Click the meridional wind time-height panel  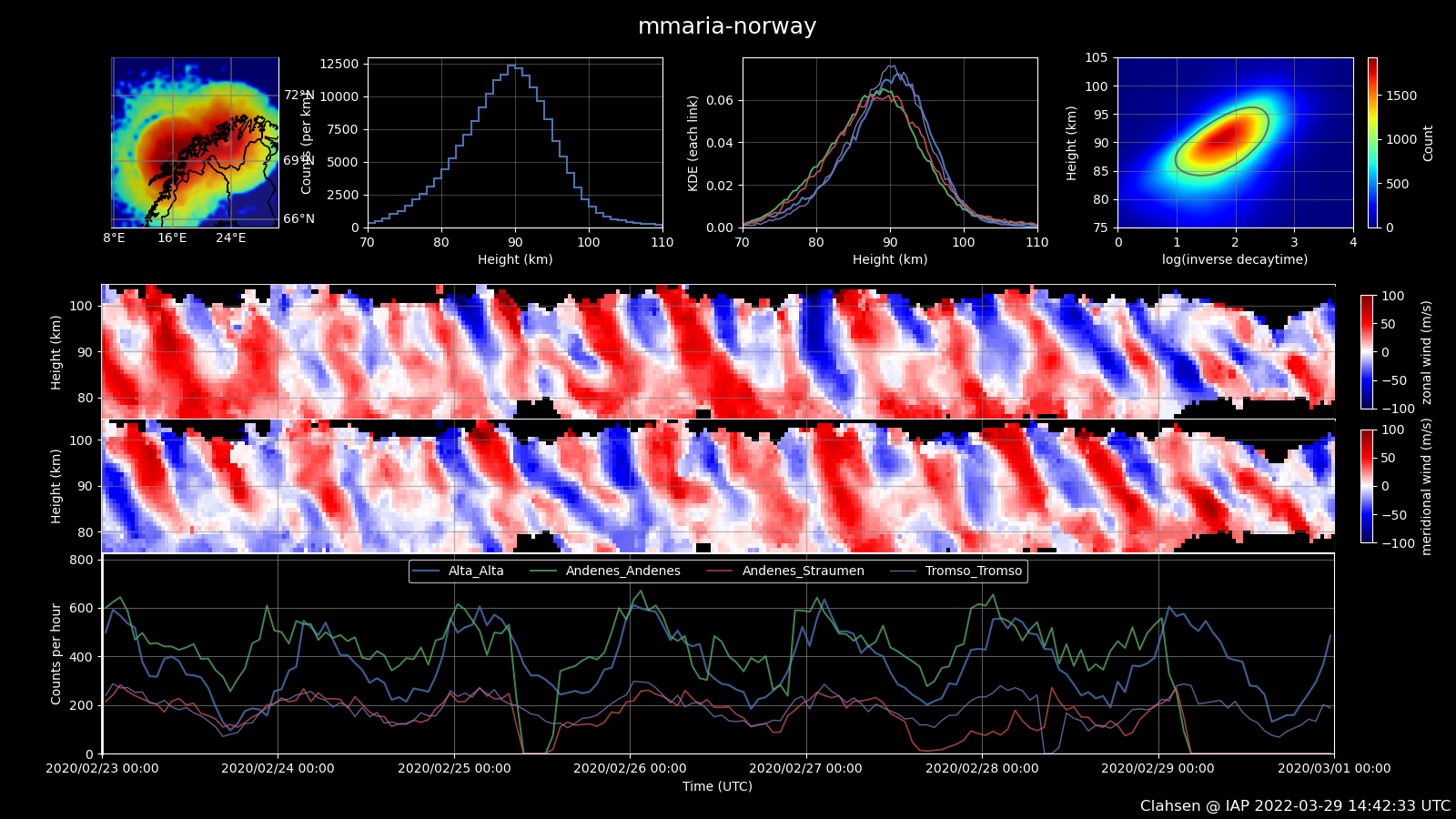[719, 486]
